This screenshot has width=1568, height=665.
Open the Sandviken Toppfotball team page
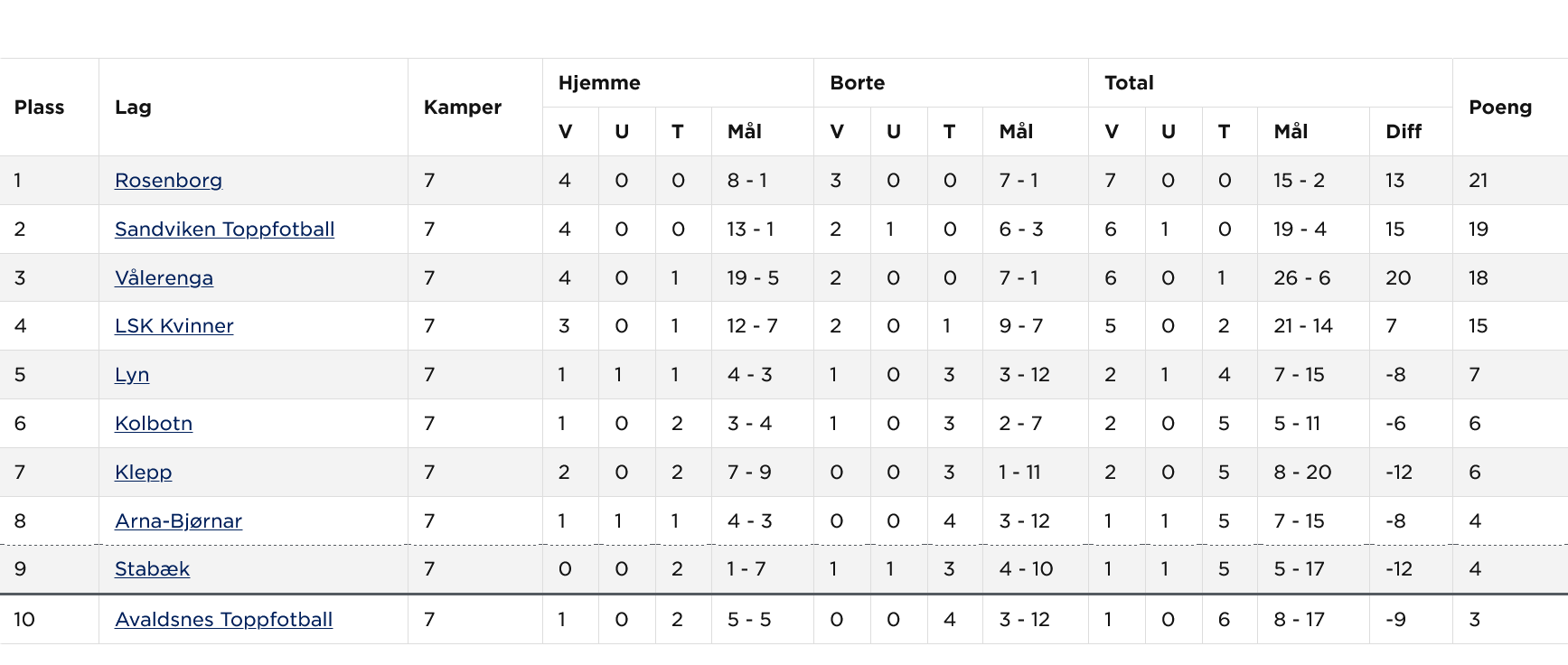click(224, 229)
